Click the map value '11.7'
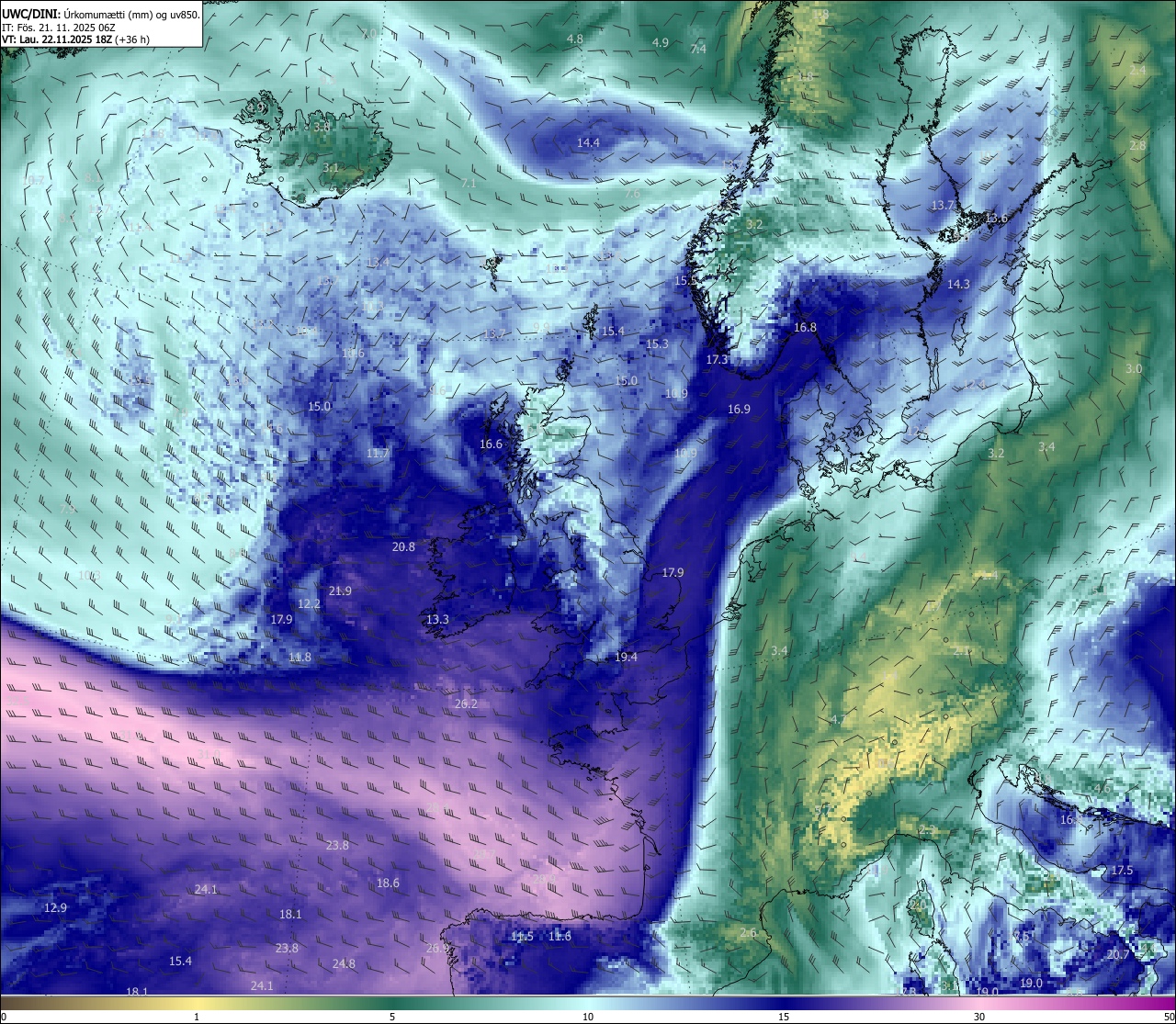Image resolution: width=1176 pixels, height=1024 pixels. coord(378,454)
